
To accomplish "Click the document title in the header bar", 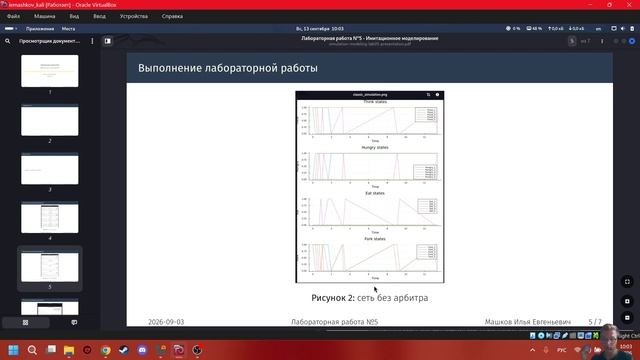I will (x=370, y=38).
